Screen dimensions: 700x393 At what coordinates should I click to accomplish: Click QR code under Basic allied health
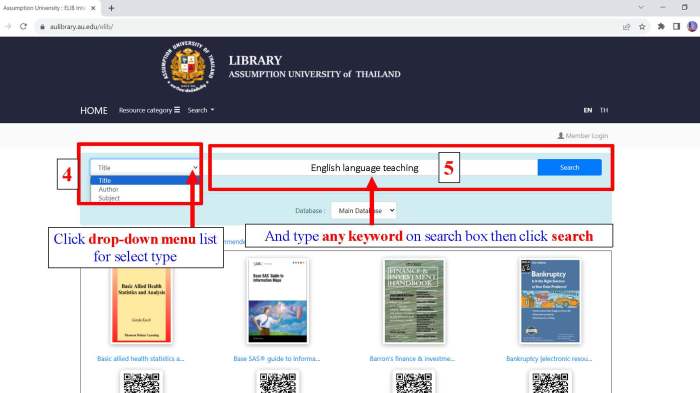pyautogui.click(x=142, y=383)
